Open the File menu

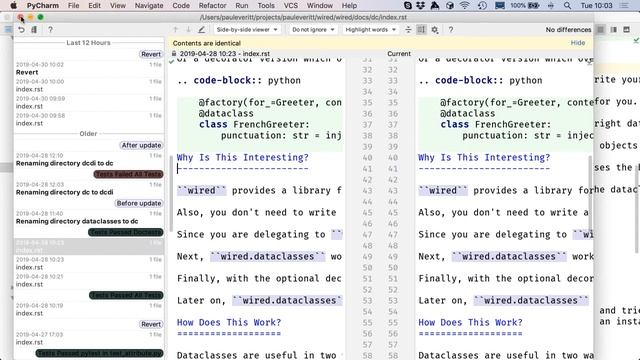click(73, 5)
